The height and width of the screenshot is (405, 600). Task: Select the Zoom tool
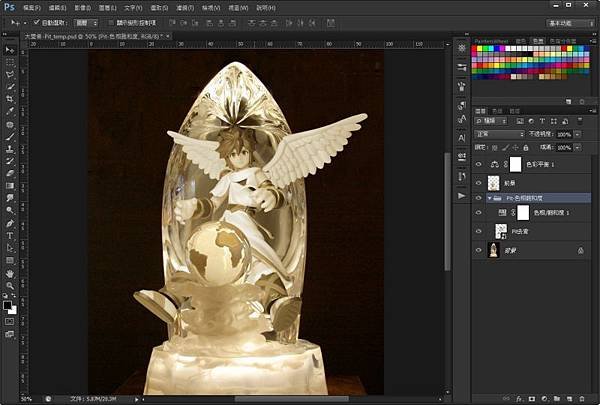click(10, 286)
